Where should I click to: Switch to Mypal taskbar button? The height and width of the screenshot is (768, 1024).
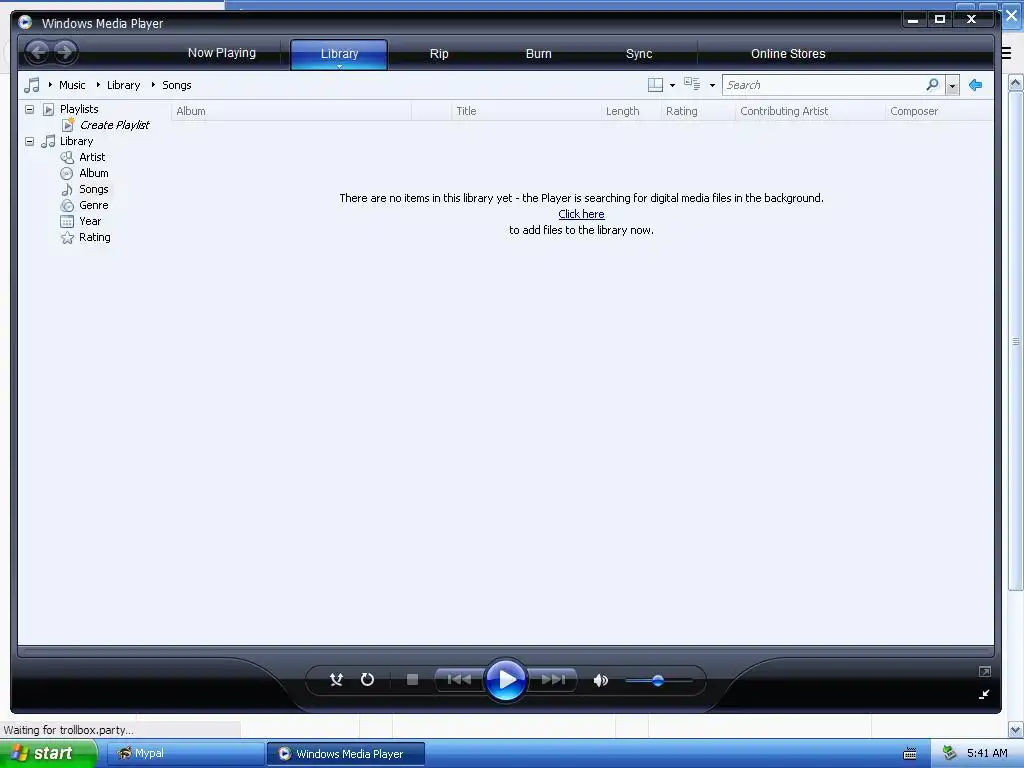(x=185, y=753)
